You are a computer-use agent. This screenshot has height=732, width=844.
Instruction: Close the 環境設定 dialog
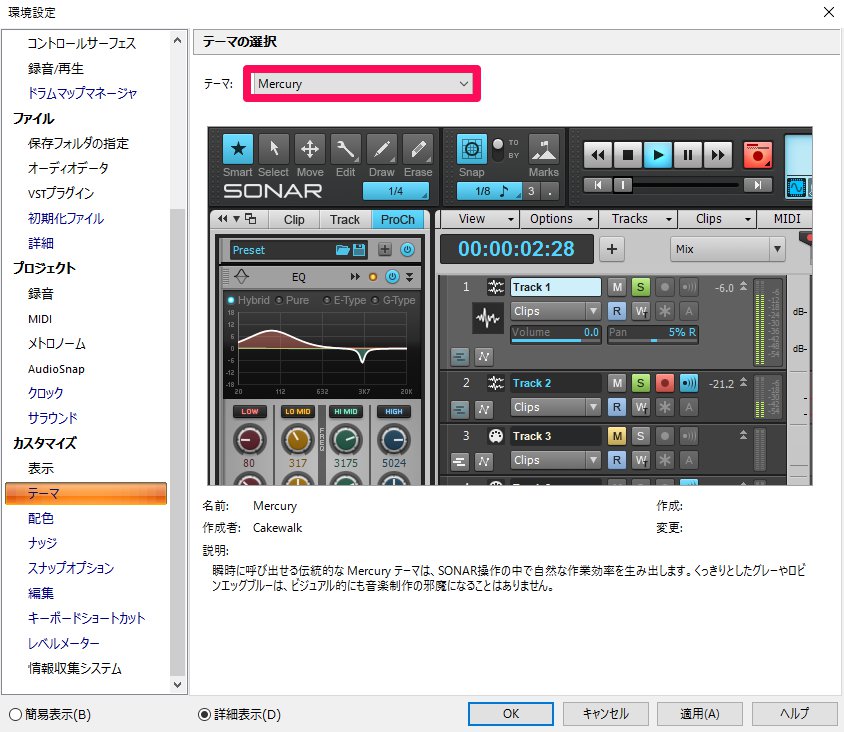coord(829,12)
